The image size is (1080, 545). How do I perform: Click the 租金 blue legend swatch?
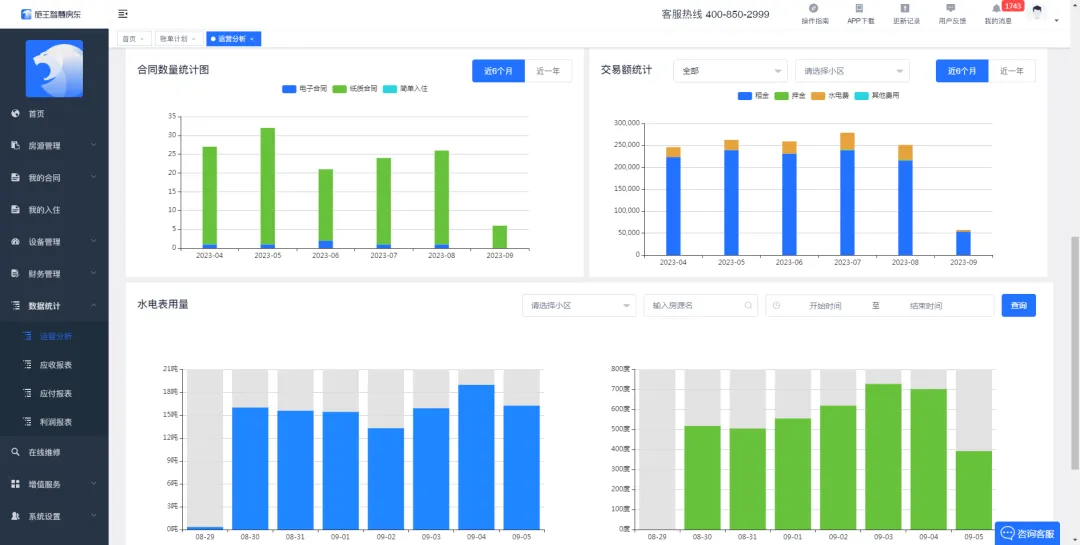click(x=745, y=96)
